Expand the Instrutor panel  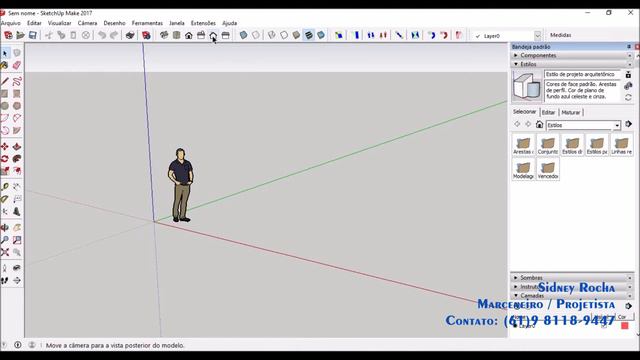[571, 287]
